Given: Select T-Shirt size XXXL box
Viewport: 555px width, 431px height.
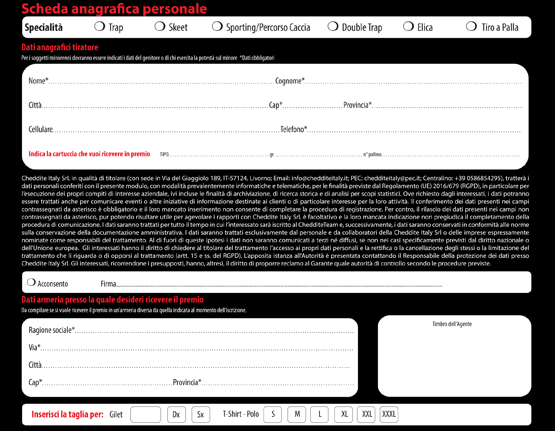Looking at the screenshot, I should pos(389,414).
